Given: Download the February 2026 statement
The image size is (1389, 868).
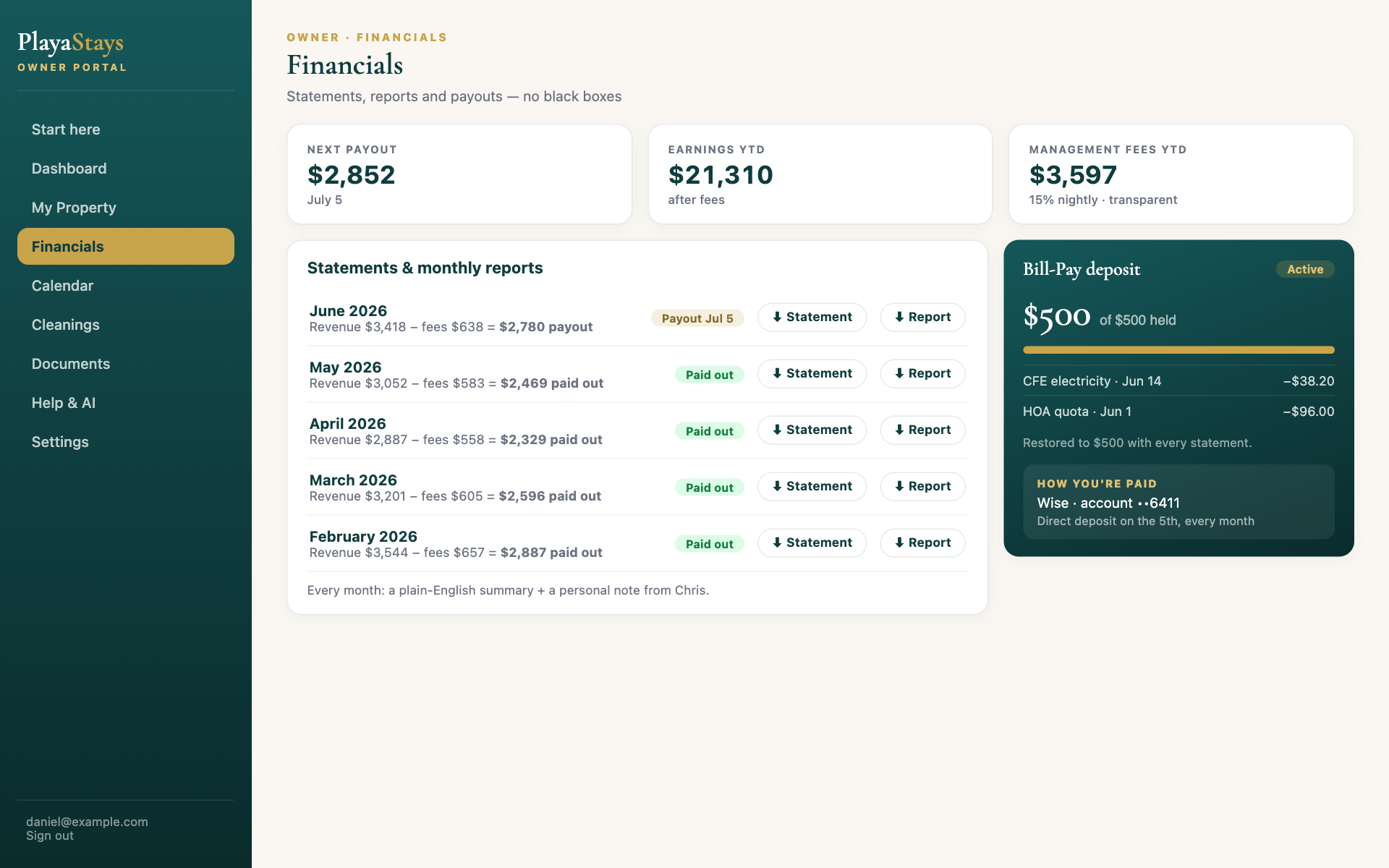Looking at the screenshot, I should pyautogui.click(x=812, y=542).
